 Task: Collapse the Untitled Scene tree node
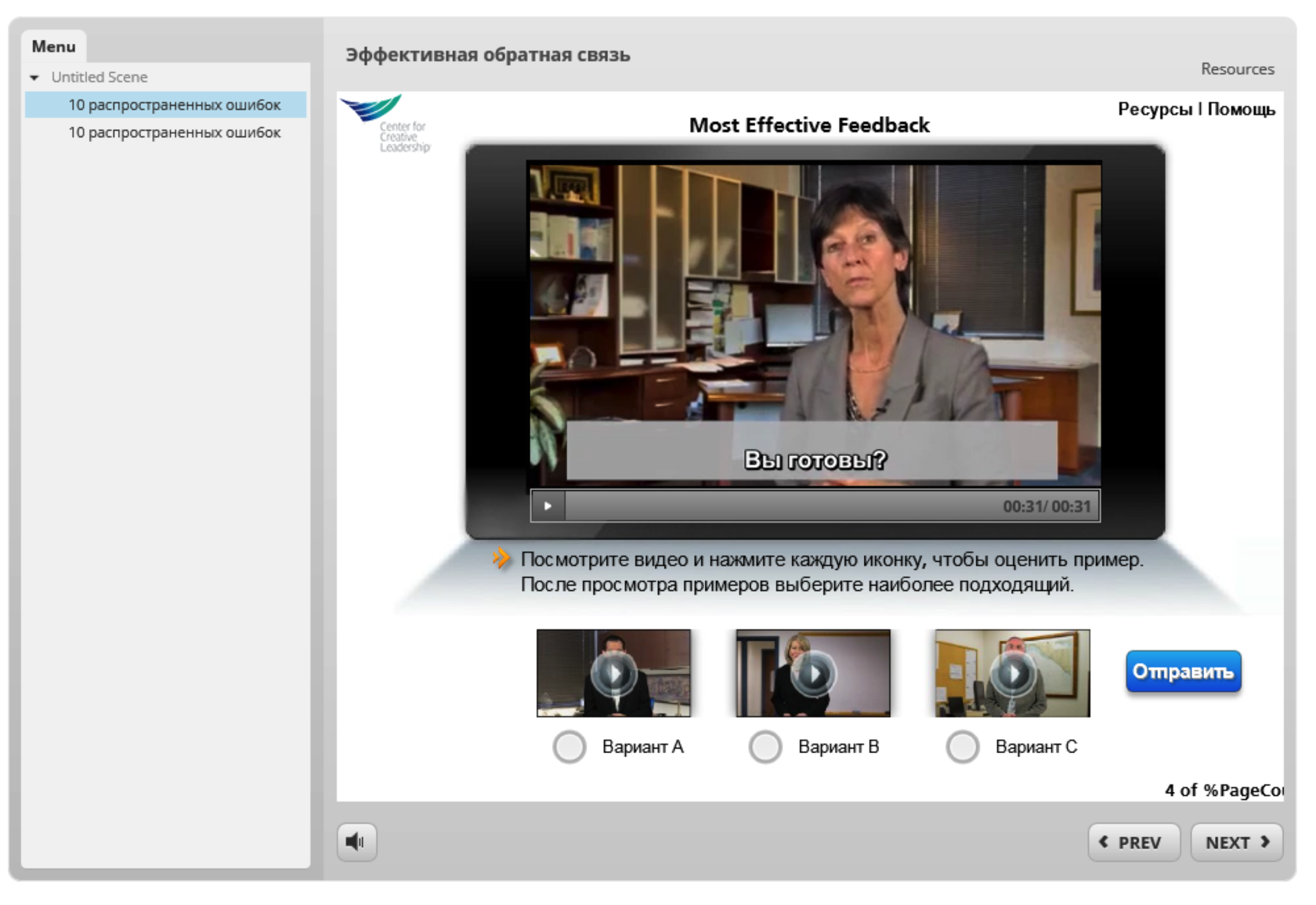34,78
